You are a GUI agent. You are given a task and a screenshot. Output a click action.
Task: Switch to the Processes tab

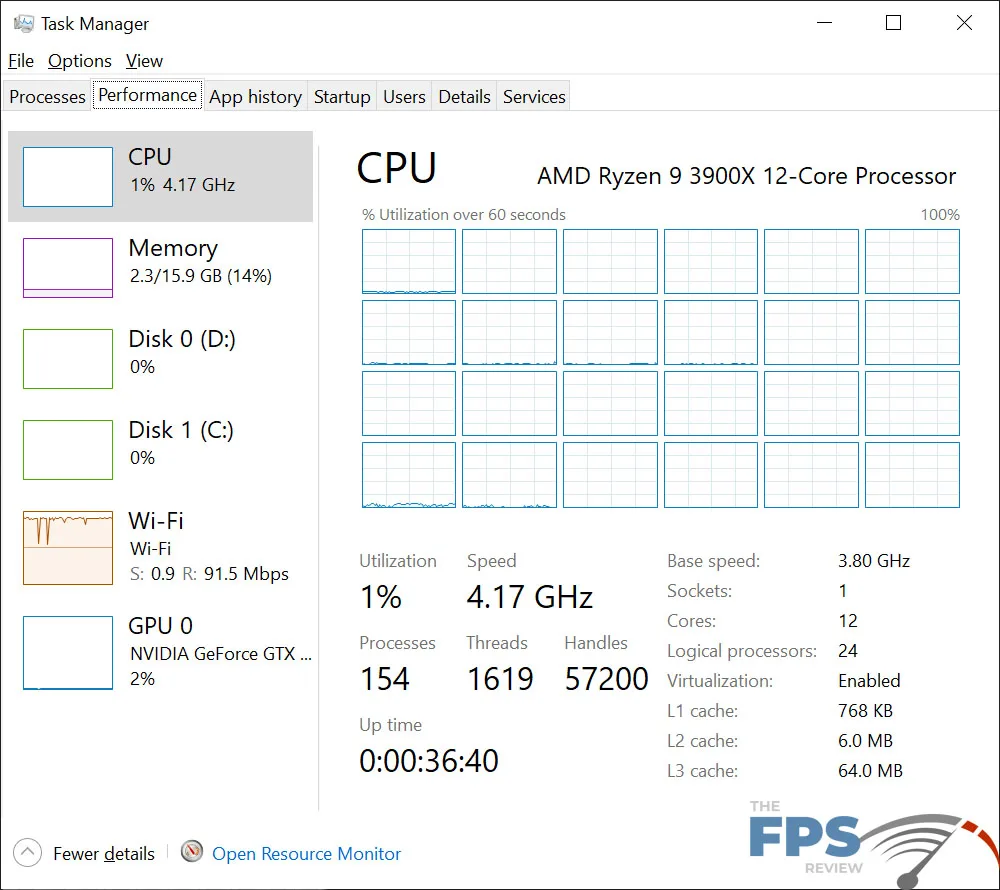[47, 96]
